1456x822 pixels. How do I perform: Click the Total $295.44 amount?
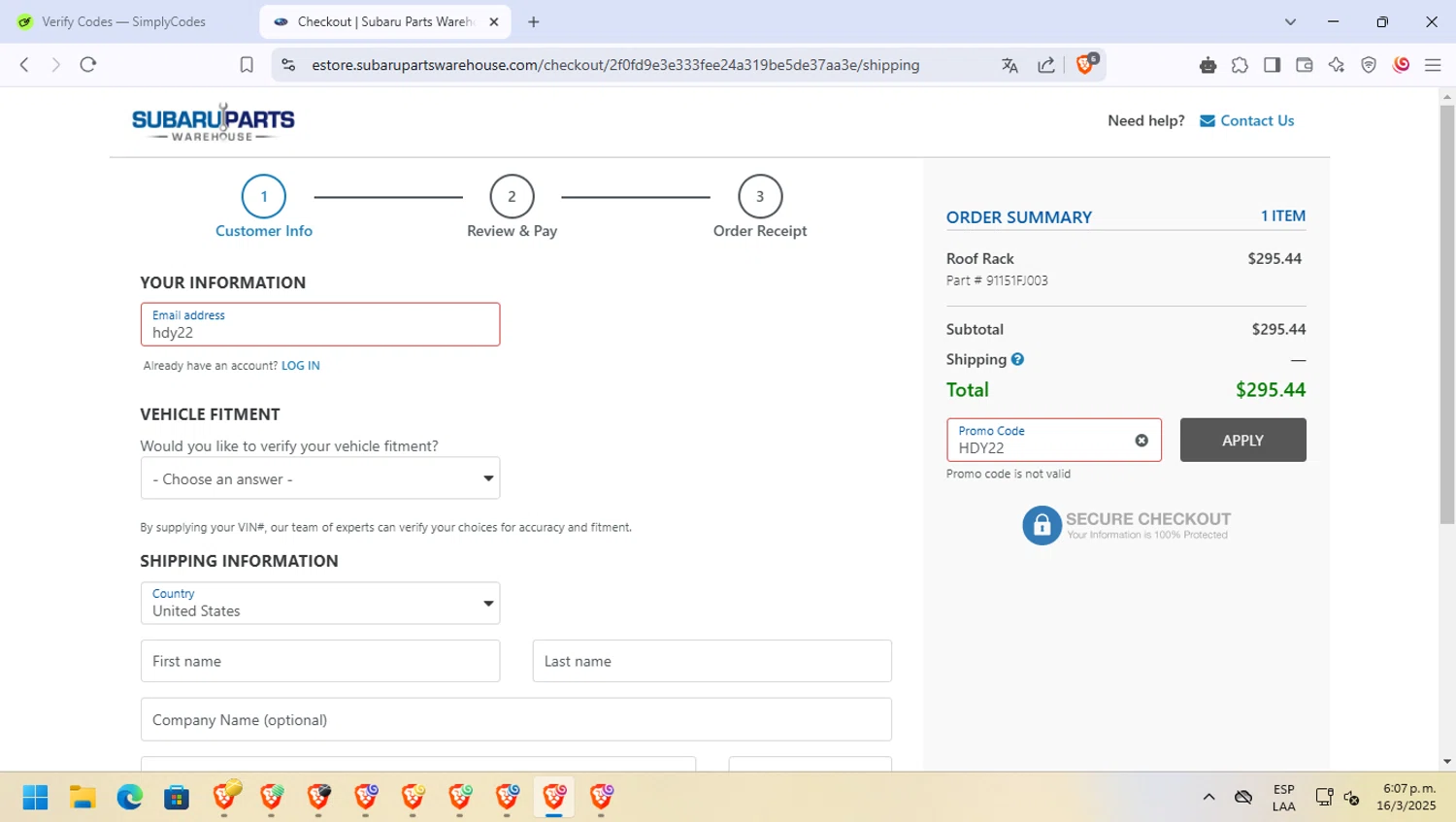(1270, 389)
